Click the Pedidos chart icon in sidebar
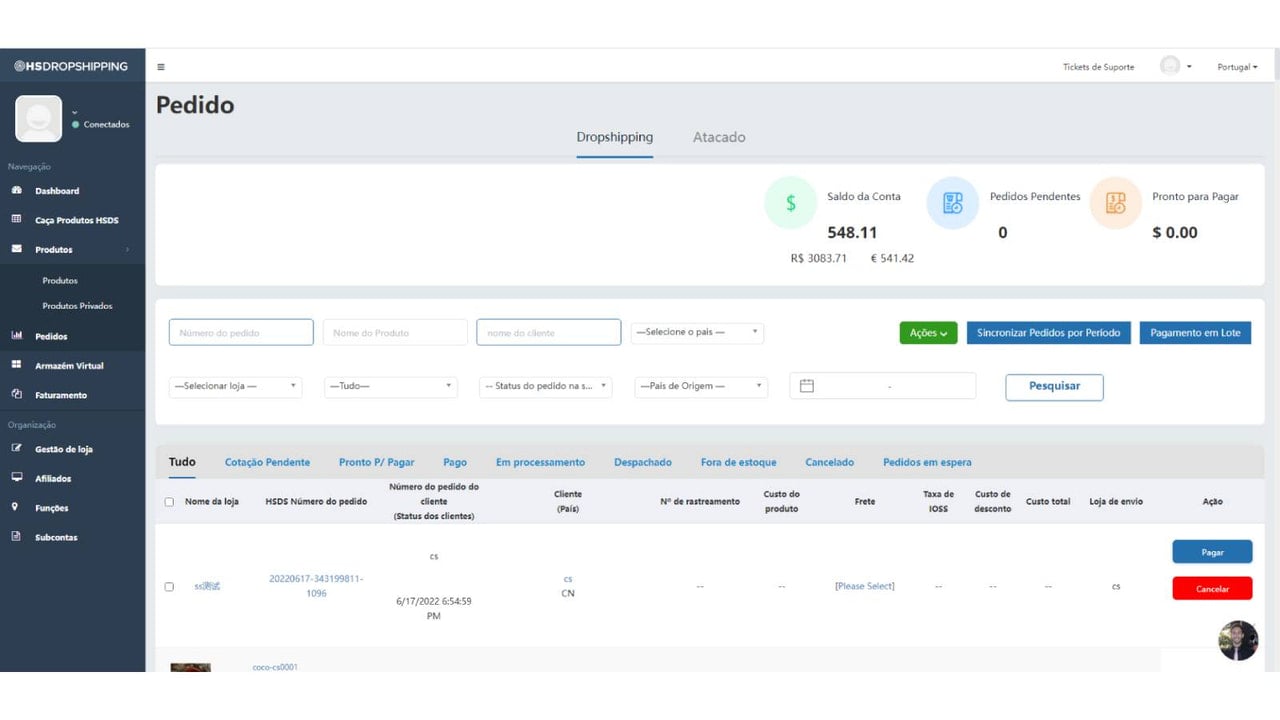This screenshot has width=1280, height=720. click(x=16, y=336)
